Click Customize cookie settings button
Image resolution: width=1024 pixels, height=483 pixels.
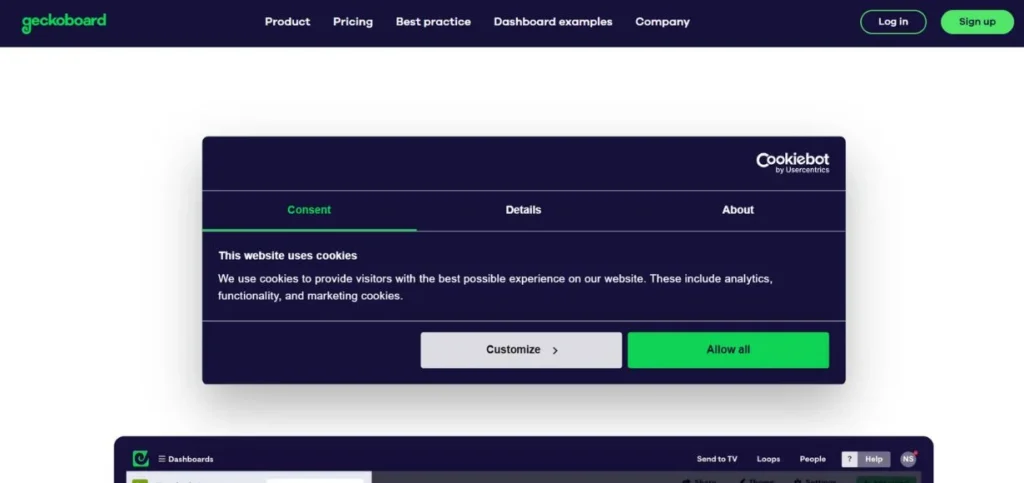pyautogui.click(x=521, y=350)
